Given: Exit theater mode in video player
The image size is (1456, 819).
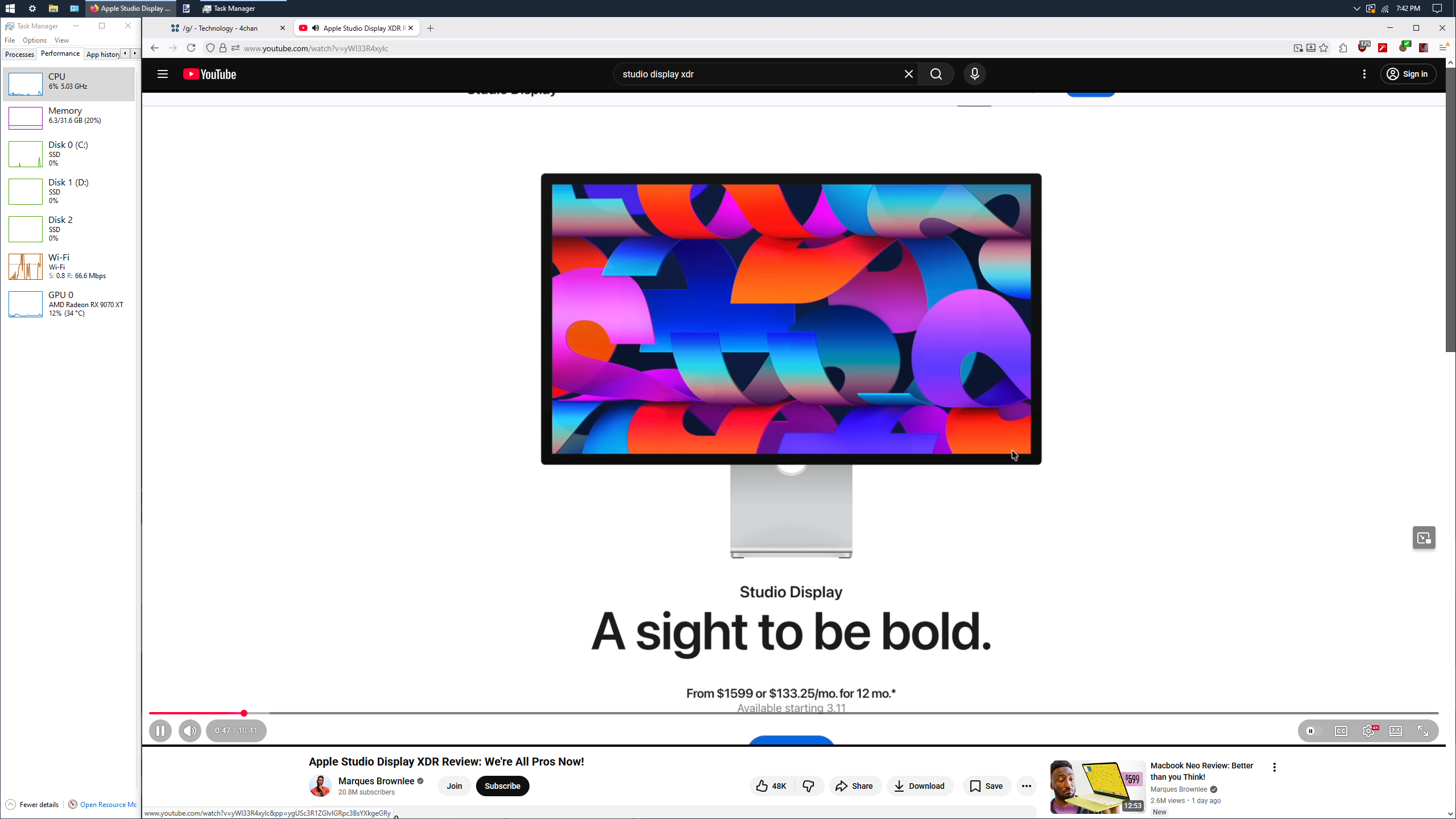Looking at the screenshot, I should tap(1396, 731).
